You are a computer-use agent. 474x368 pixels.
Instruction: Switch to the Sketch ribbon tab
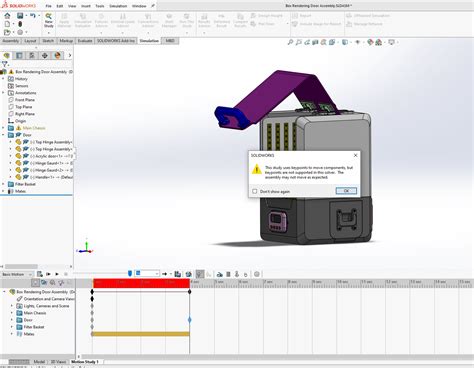48,41
